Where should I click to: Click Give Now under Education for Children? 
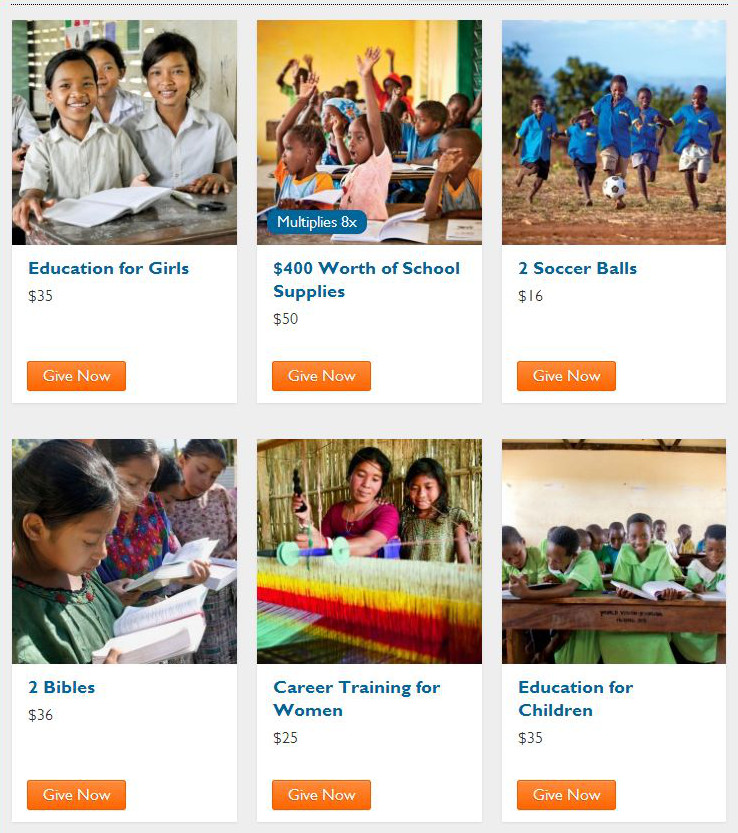coord(566,795)
